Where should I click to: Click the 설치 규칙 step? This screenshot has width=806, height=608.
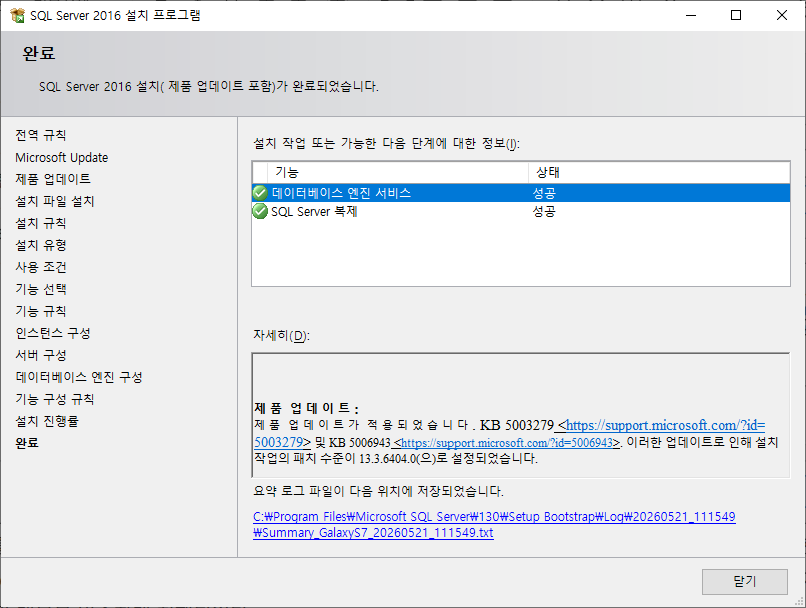coord(41,223)
